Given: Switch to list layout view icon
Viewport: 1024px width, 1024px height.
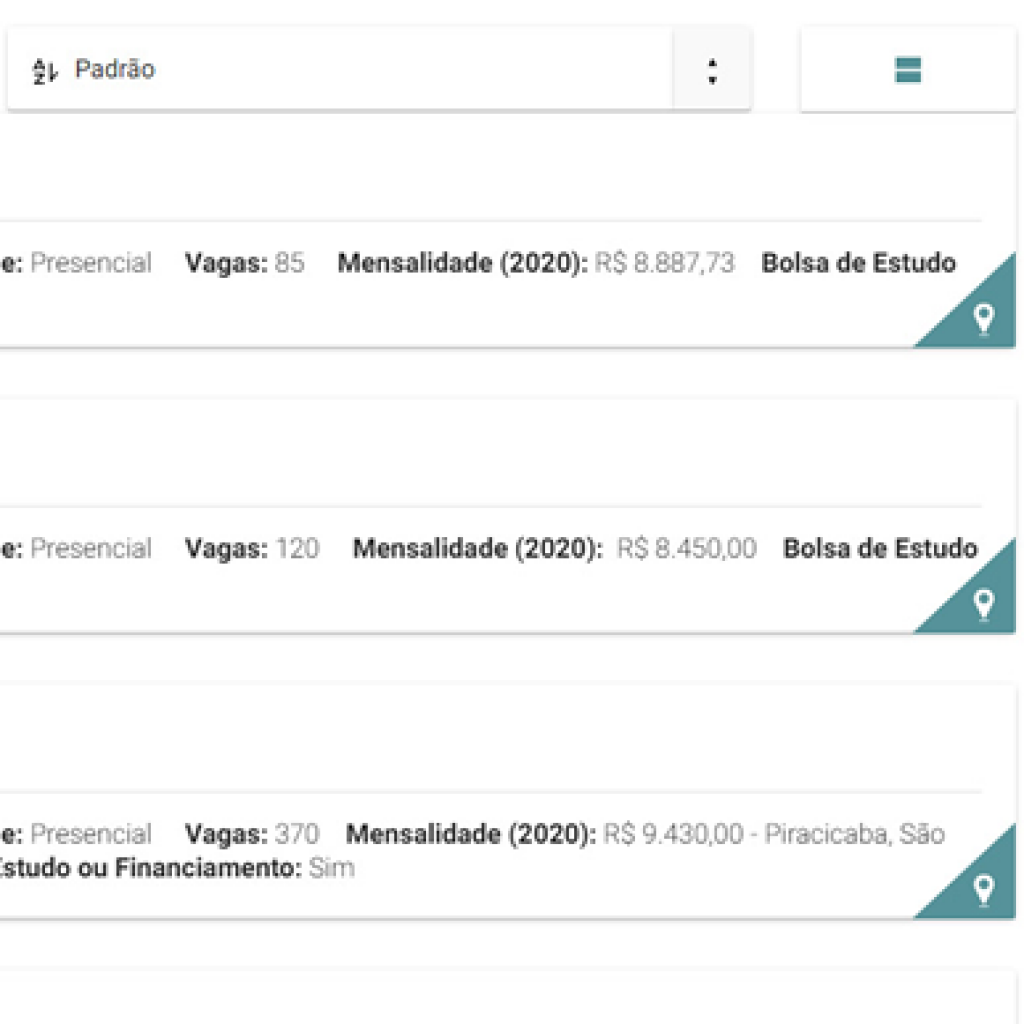Looking at the screenshot, I should pyautogui.click(x=908, y=70).
